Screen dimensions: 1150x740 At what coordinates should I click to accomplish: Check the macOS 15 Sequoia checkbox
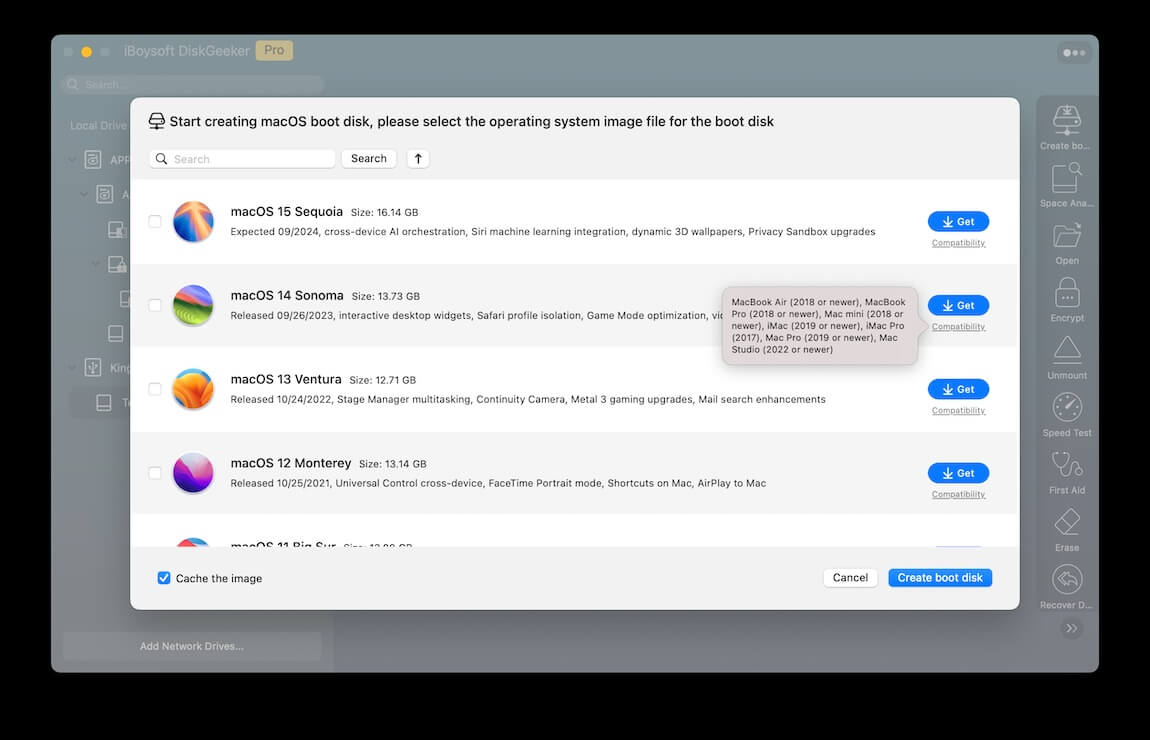155,222
